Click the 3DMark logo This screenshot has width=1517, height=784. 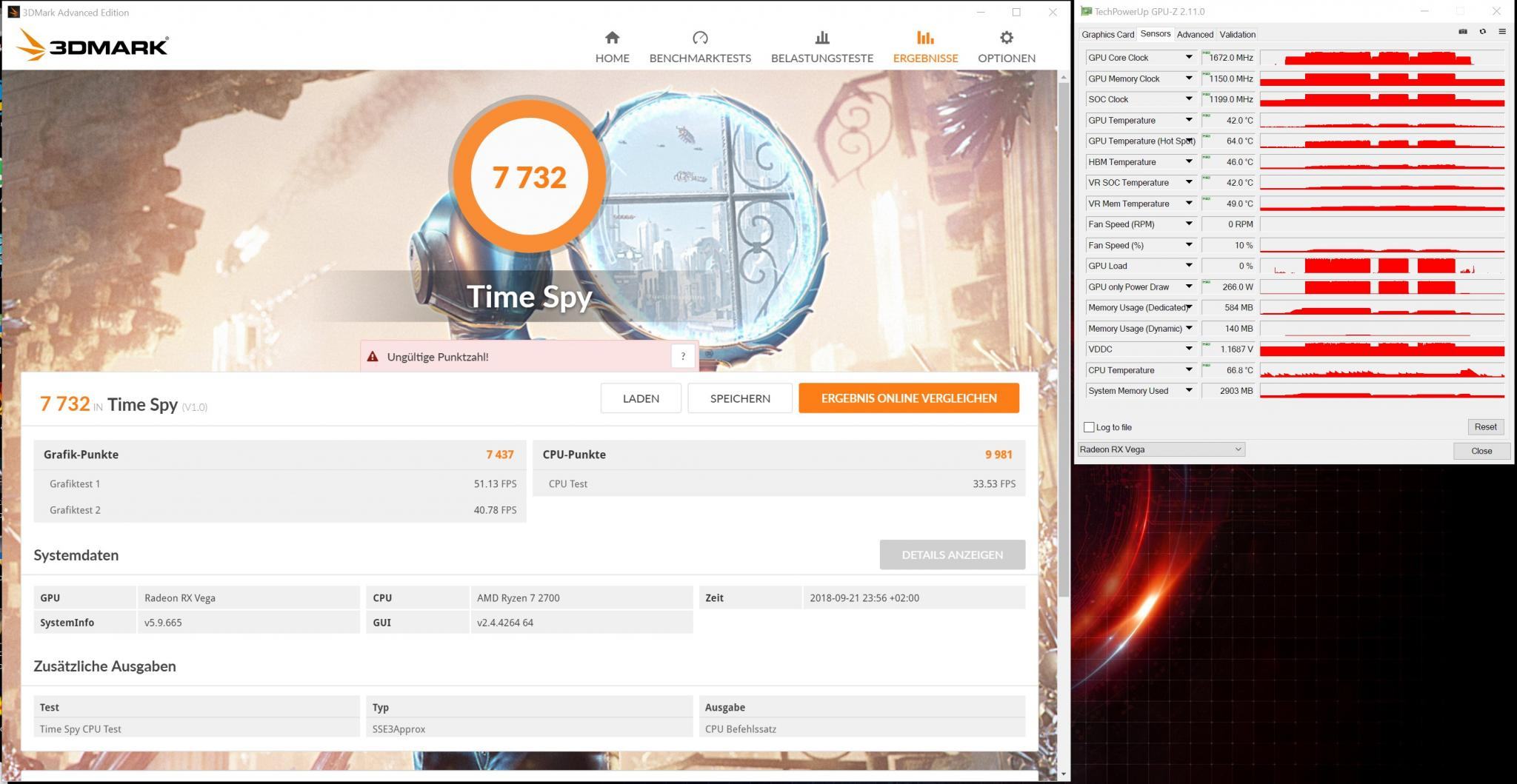click(x=93, y=46)
